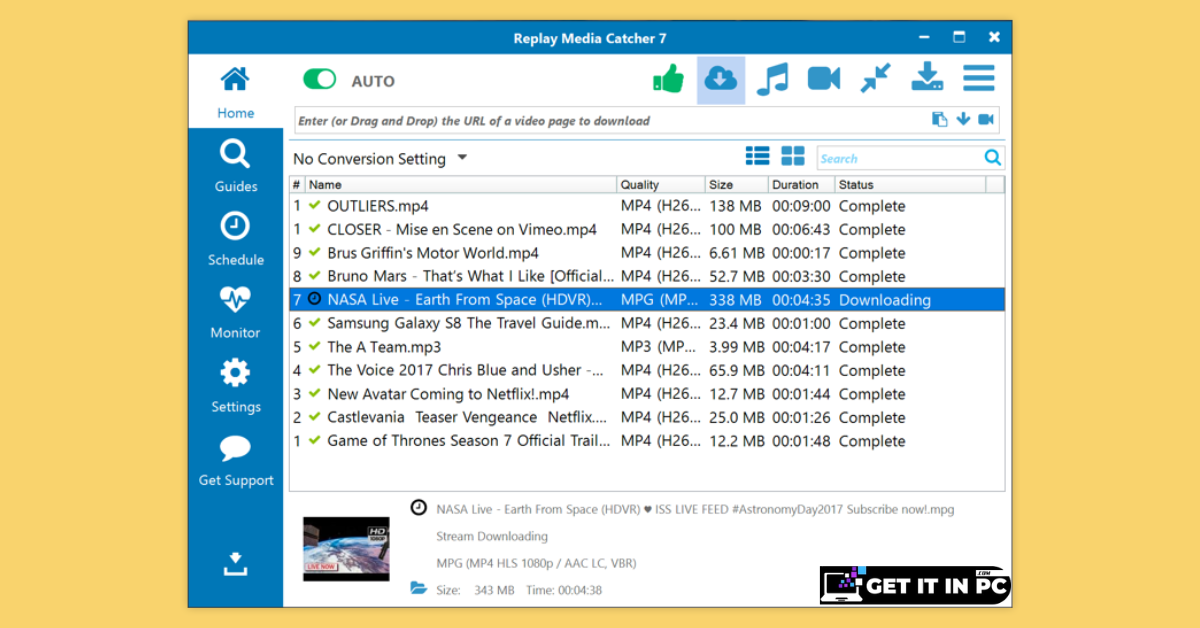
Task: Open the hamburger menu
Action: click(979, 79)
